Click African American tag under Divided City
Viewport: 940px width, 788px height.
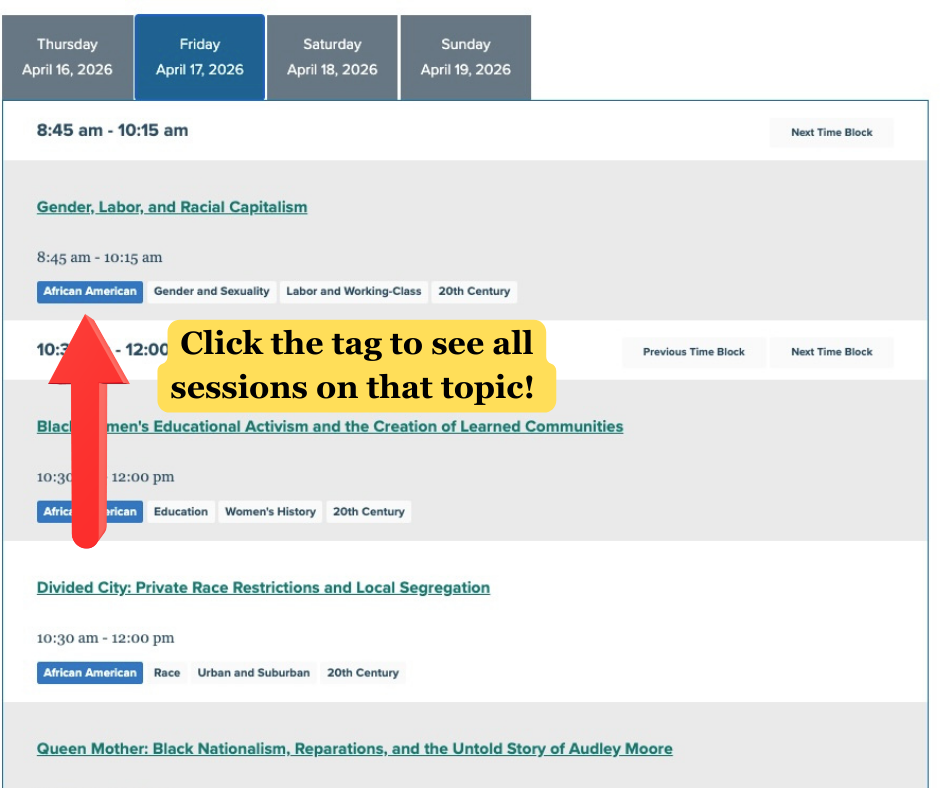point(90,673)
